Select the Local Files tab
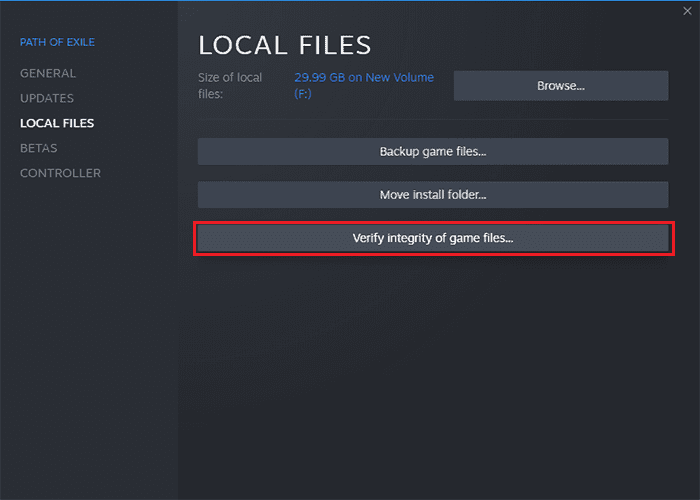Screen dimensions: 700x500 [57, 123]
